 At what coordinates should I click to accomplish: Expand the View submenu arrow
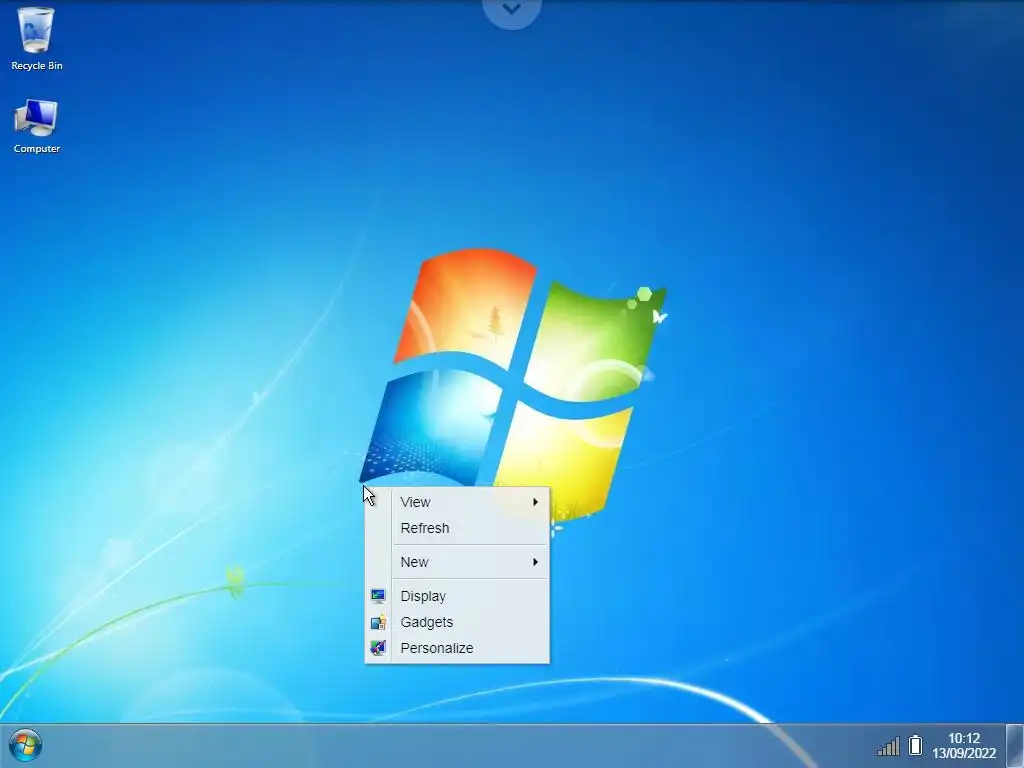pyautogui.click(x=536, y=502)
